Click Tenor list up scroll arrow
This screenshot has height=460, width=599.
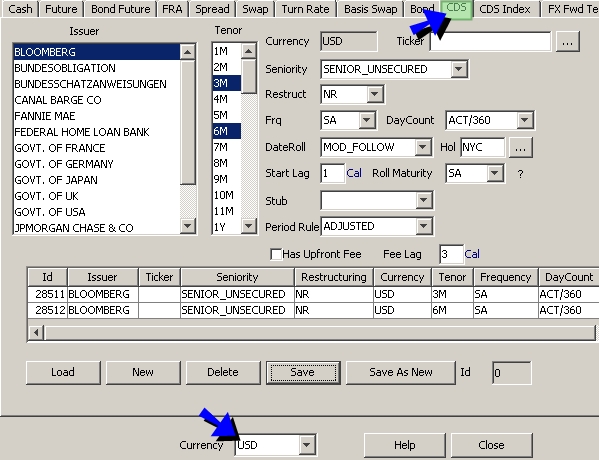click(248, 51)
